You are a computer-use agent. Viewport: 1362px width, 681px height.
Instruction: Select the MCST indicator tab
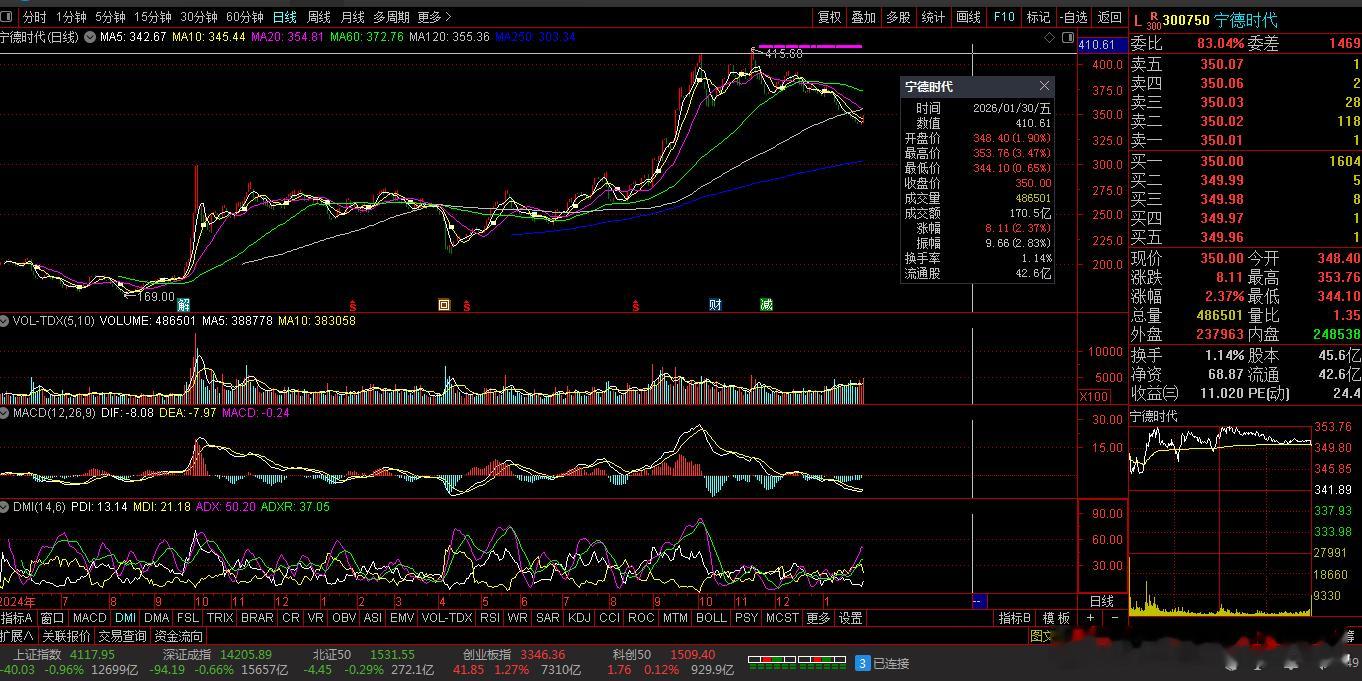pyautogui.click(x=782, y=618)
